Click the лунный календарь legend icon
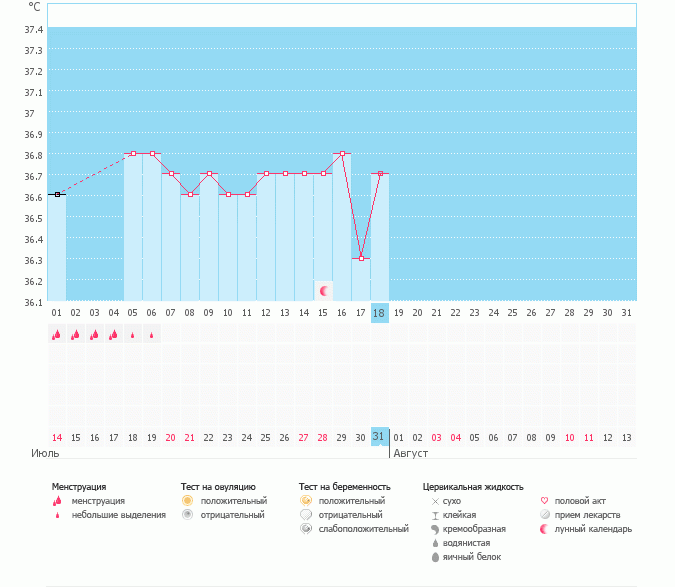This screenshot has height=587, width=675. pyautogui.click(x=544, y=529)
